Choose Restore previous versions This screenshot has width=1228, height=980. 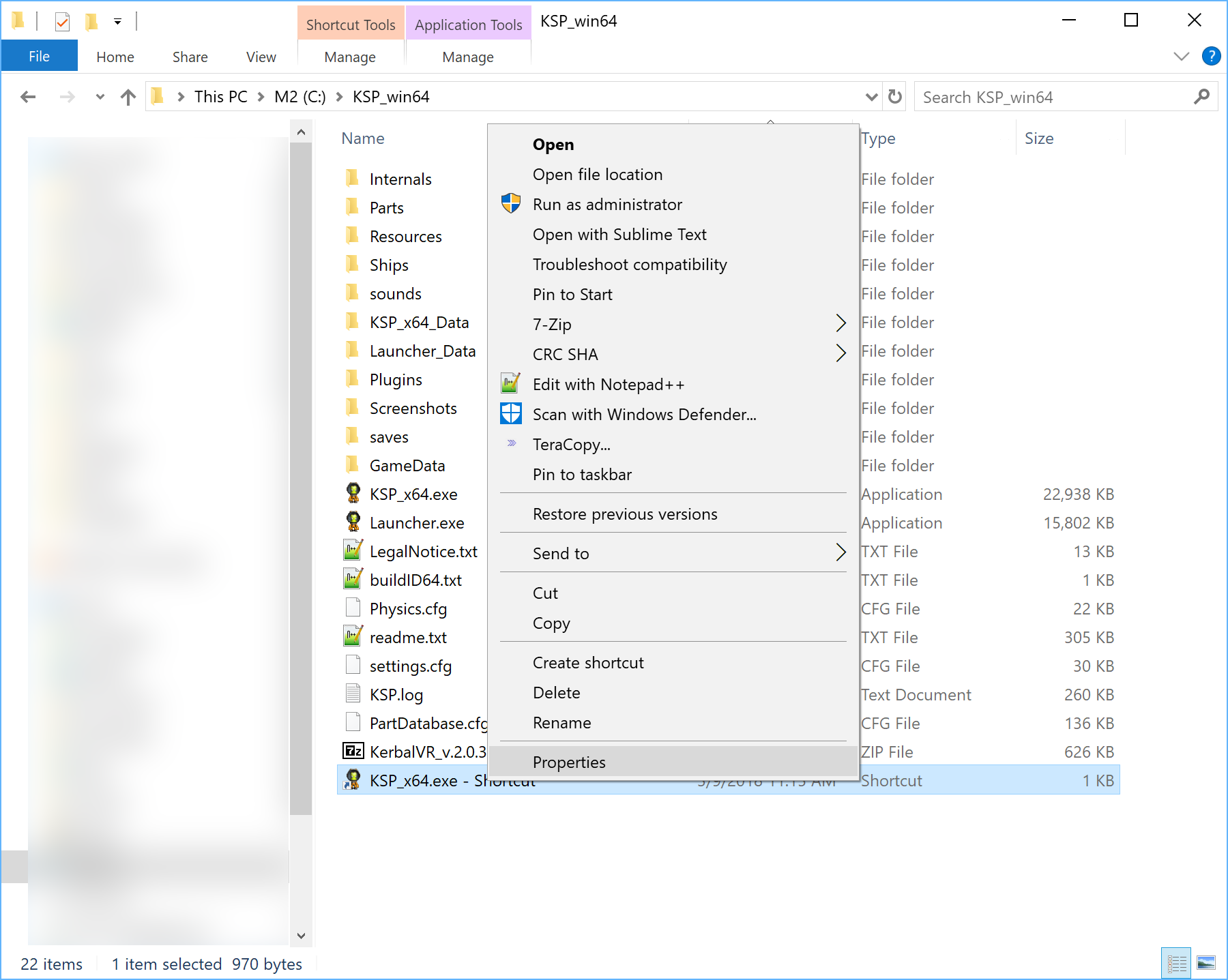[x=673, y=514]
